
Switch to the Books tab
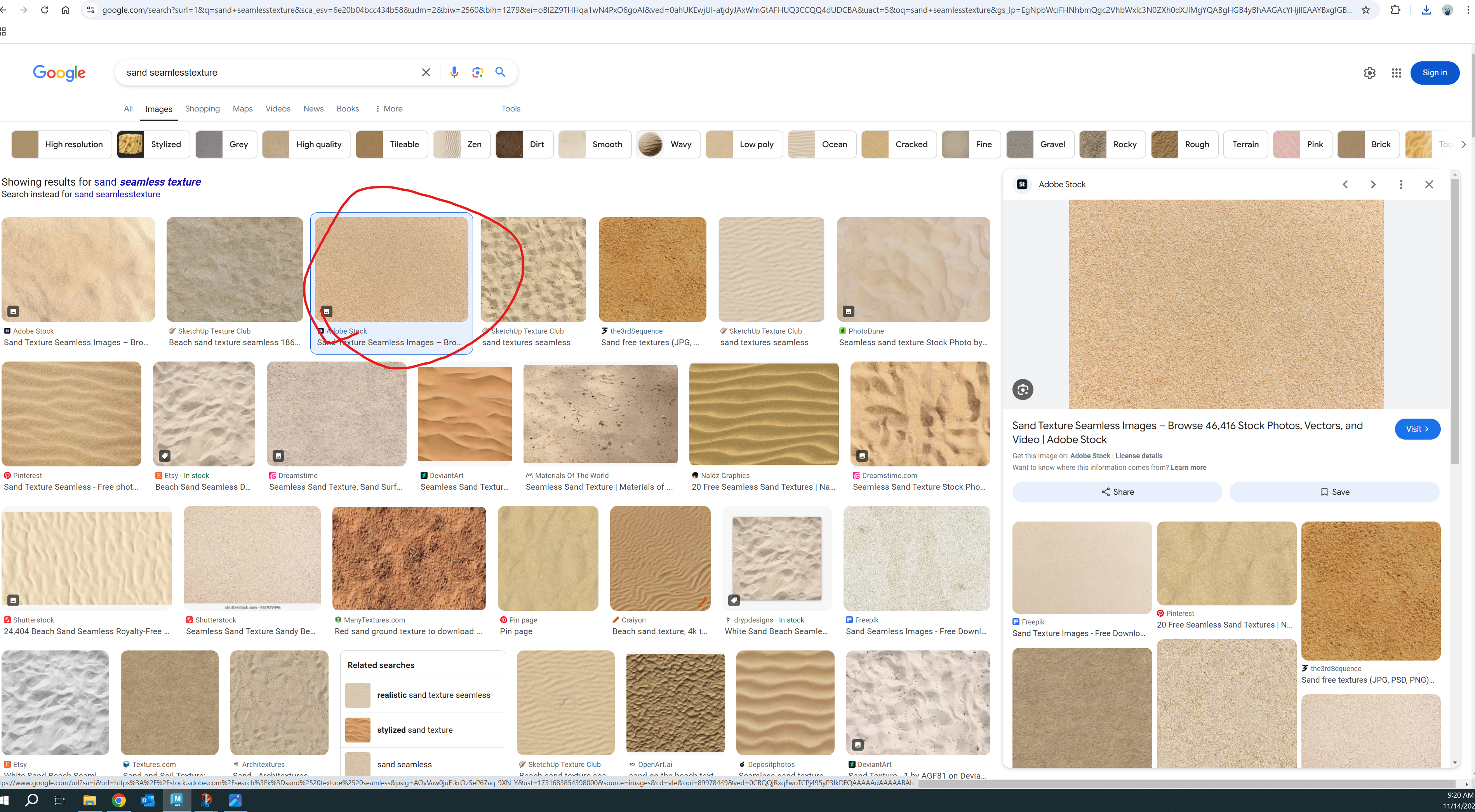(x=348, y=109)
